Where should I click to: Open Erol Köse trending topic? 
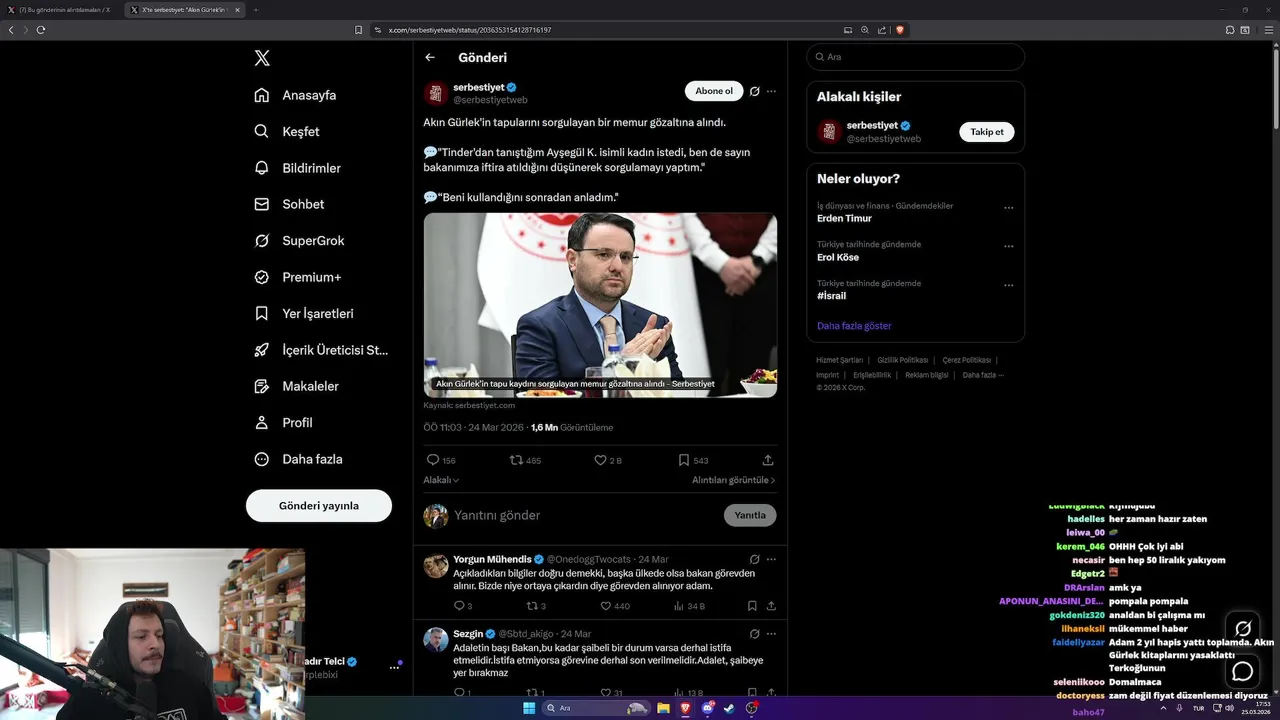click(838, 257)
